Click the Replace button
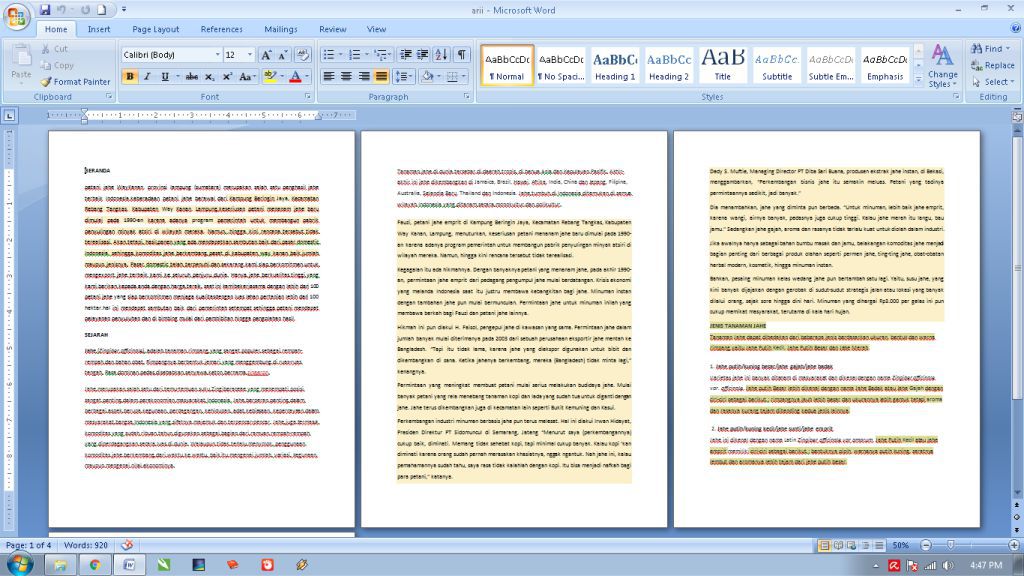This screenshot has height=576, width=1024. pyautogui.click(x=993, y=65)
